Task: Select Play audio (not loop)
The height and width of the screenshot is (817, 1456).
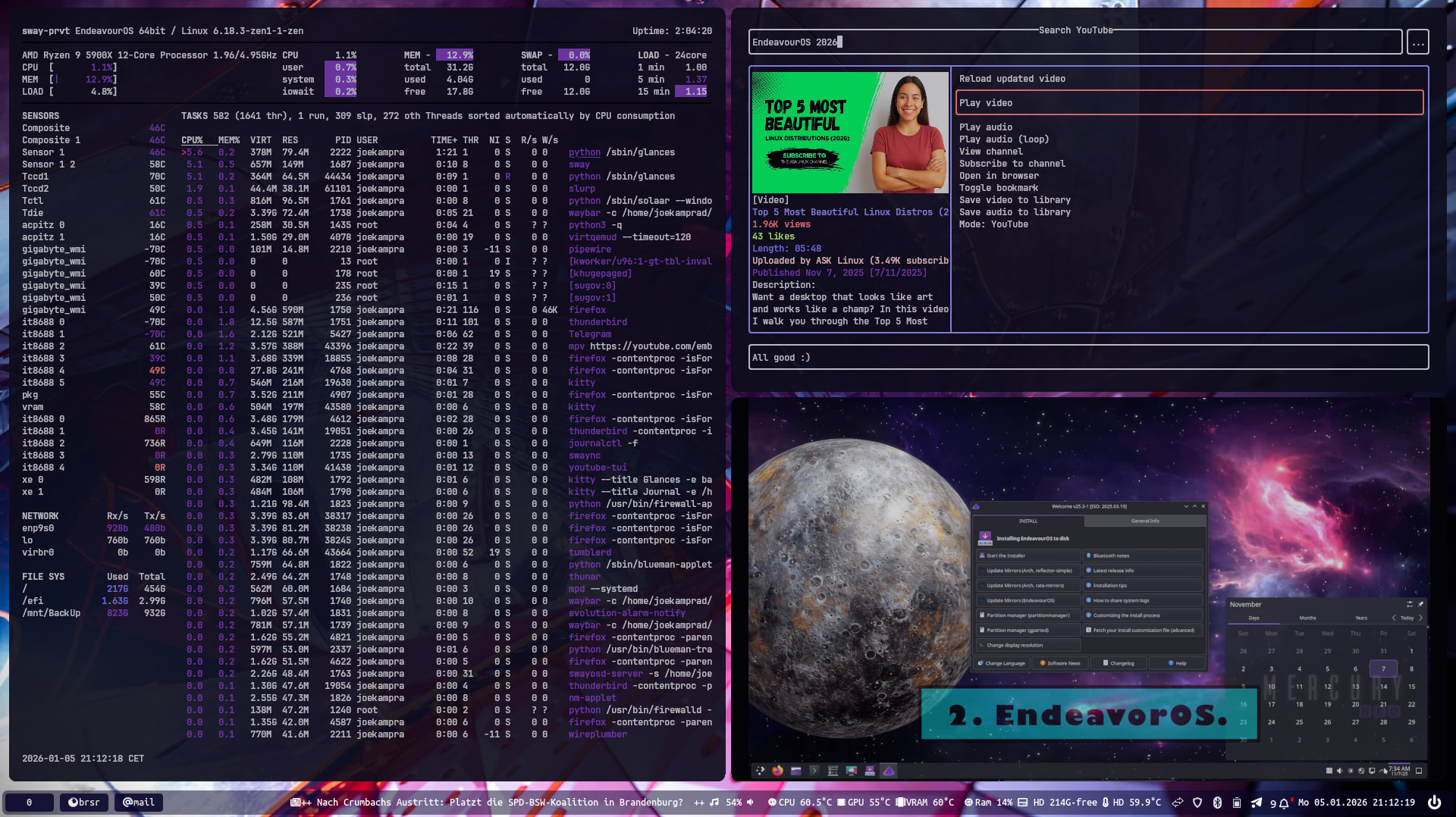Action: (986, 127)
